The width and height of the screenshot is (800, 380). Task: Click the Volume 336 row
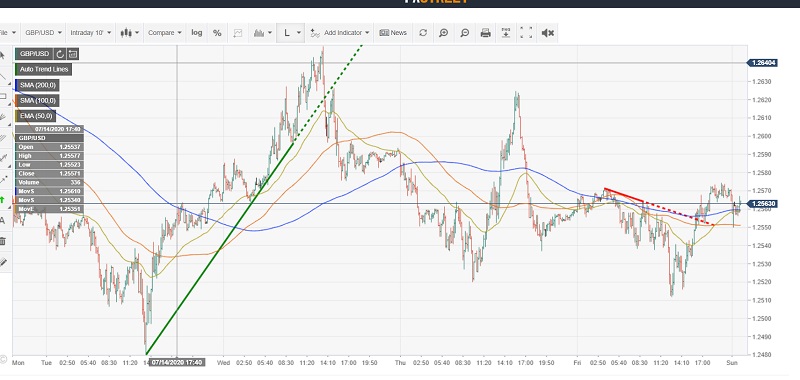(49, 182)
